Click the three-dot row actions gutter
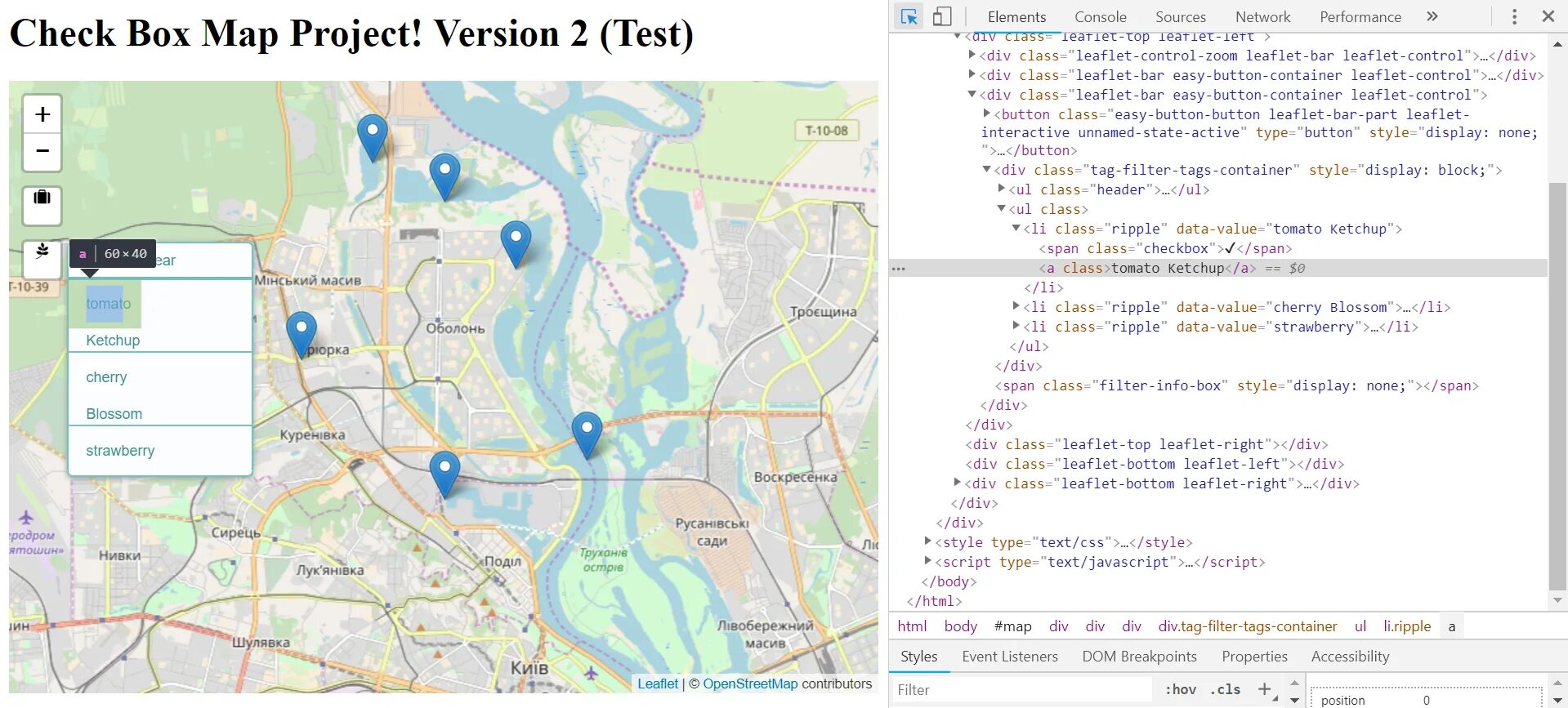This screenshot has height=708, width=1568. 899,268
